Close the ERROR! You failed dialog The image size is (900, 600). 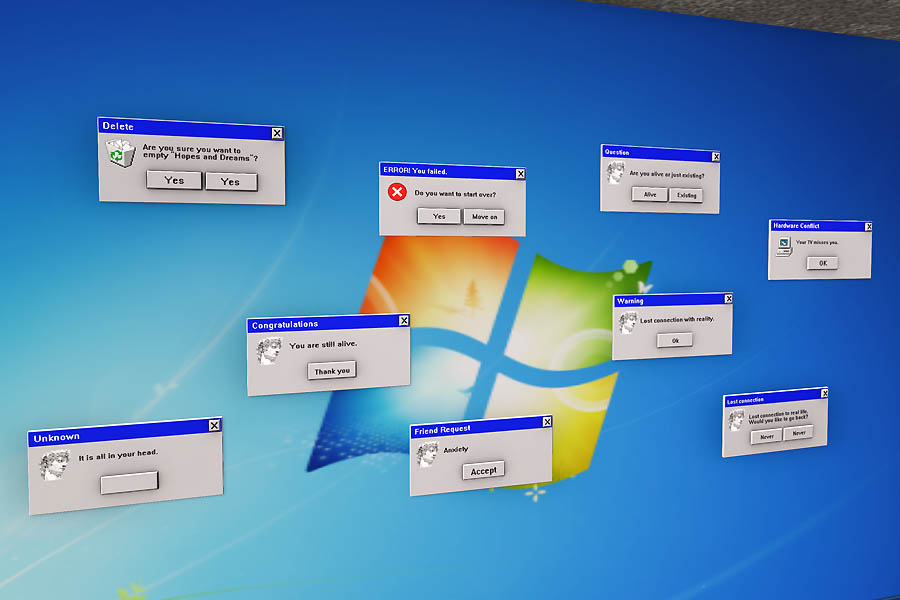(520, 174)
